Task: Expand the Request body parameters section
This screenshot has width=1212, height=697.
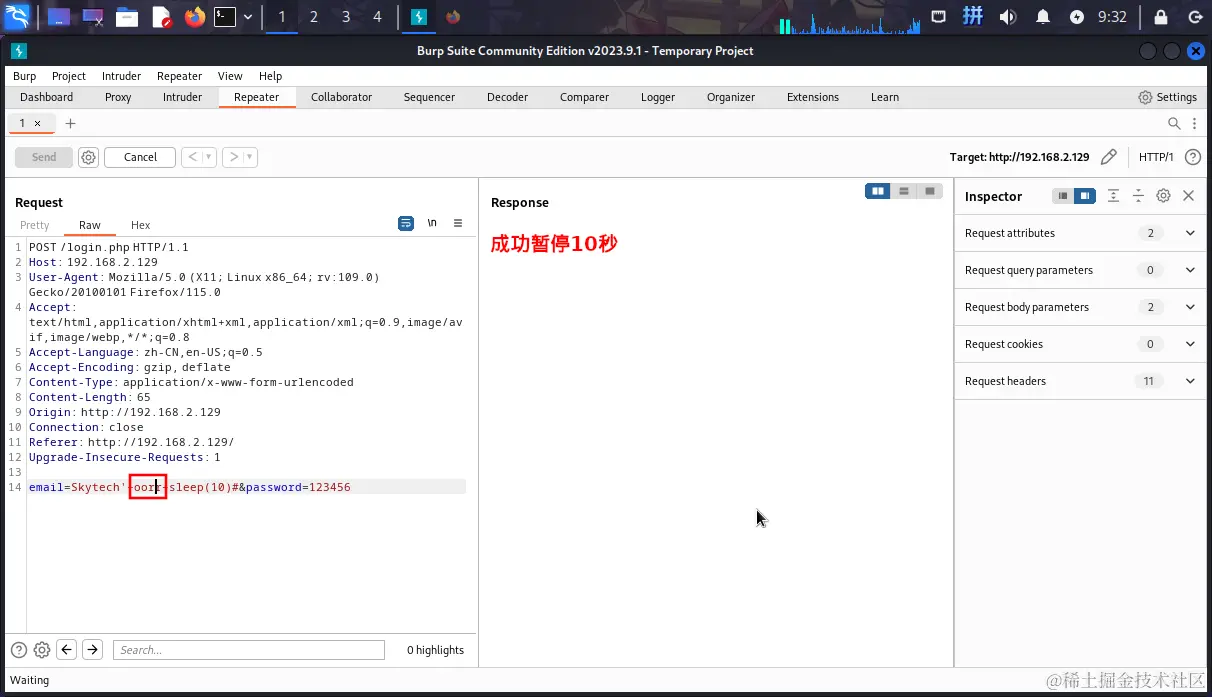Action: tap(1080, 307)
